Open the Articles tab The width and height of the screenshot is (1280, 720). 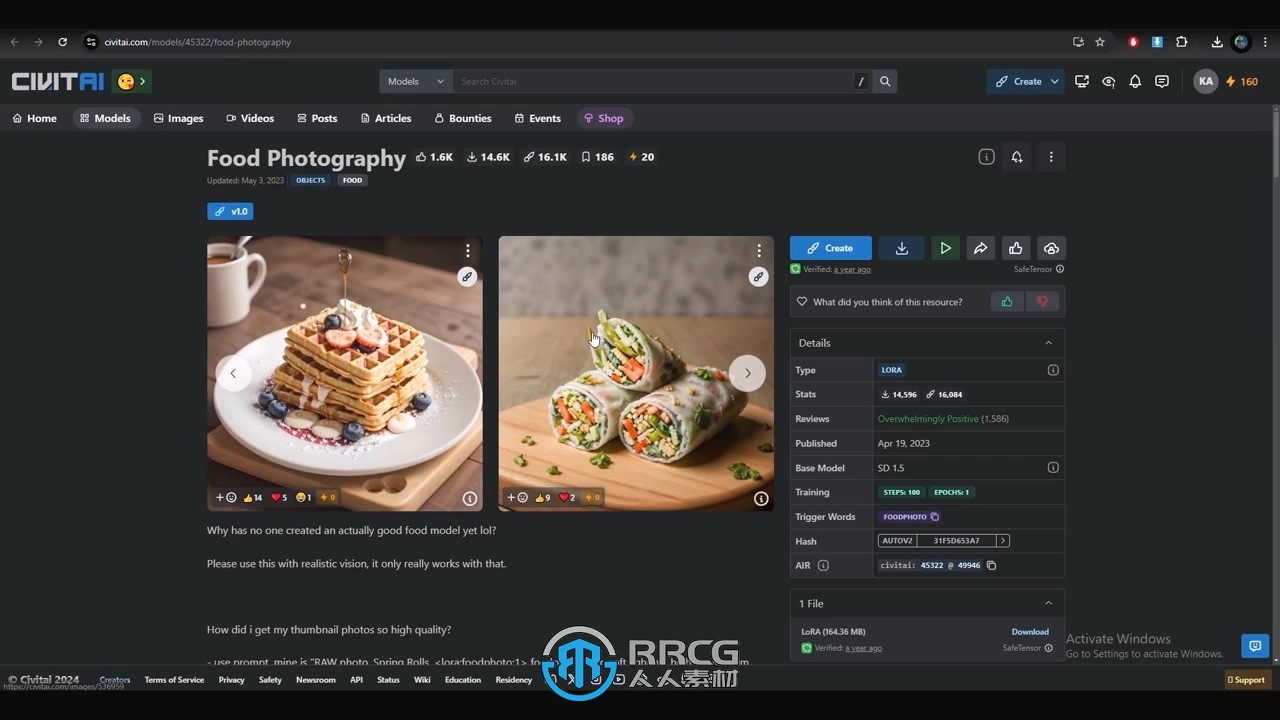point(386,118)
